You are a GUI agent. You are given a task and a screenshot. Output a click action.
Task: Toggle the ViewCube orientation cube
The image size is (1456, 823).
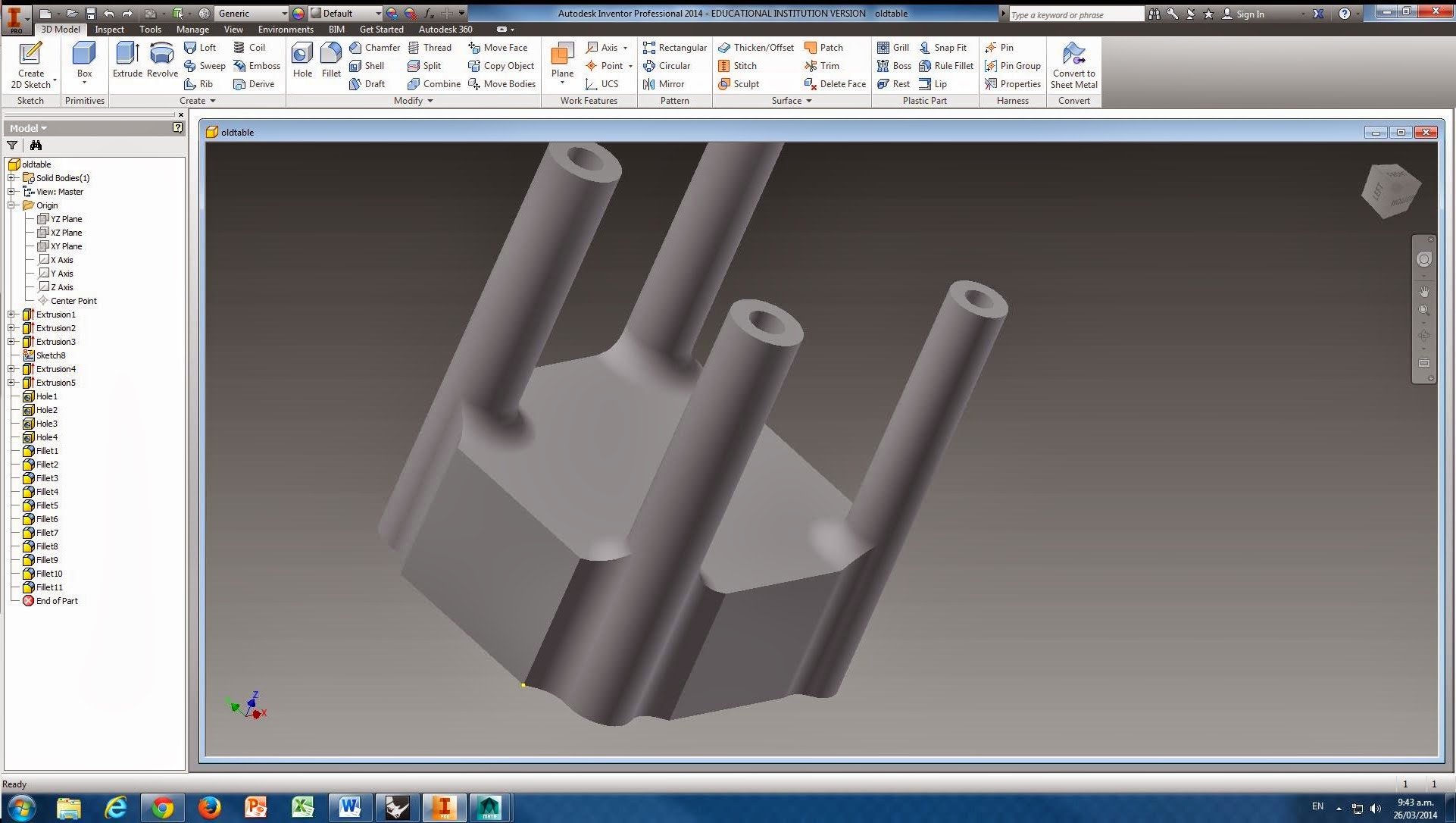[x=1392, y=192]
